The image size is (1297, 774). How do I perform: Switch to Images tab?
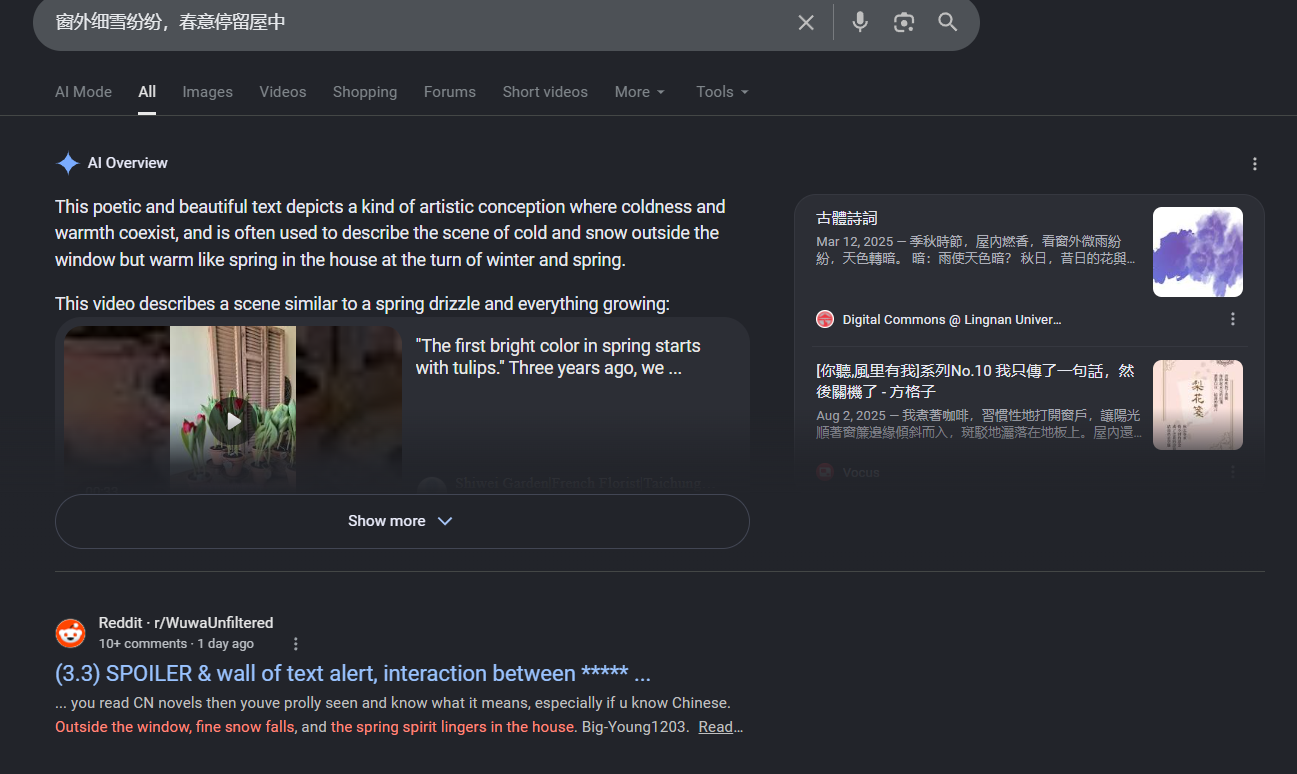tap(207, 92)
